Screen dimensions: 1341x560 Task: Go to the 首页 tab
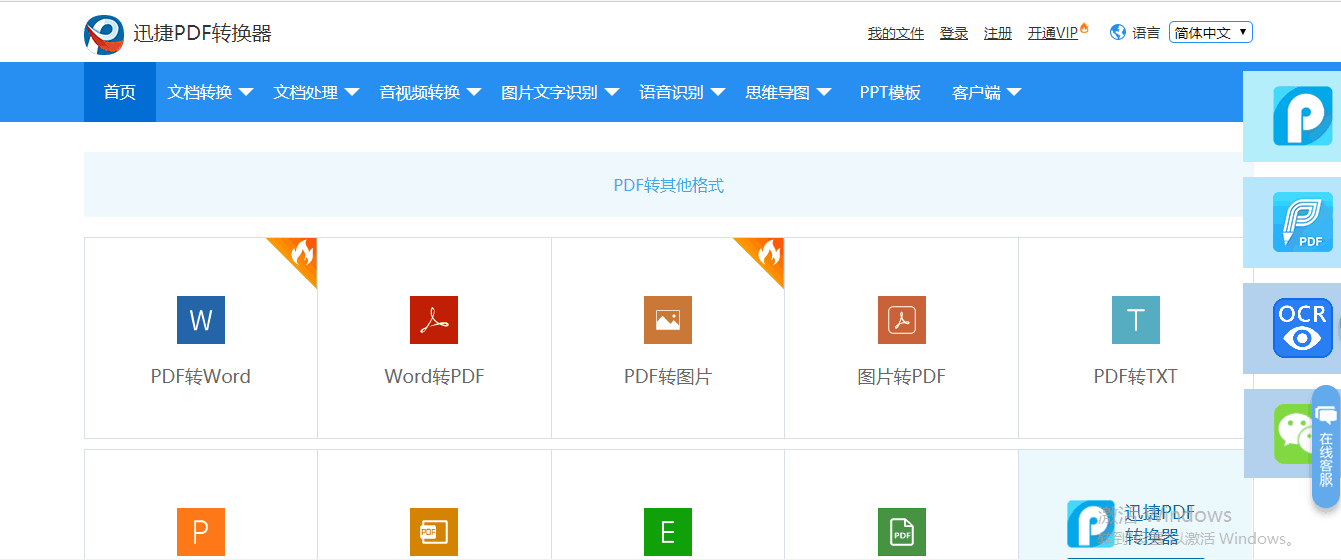(120, 92)
